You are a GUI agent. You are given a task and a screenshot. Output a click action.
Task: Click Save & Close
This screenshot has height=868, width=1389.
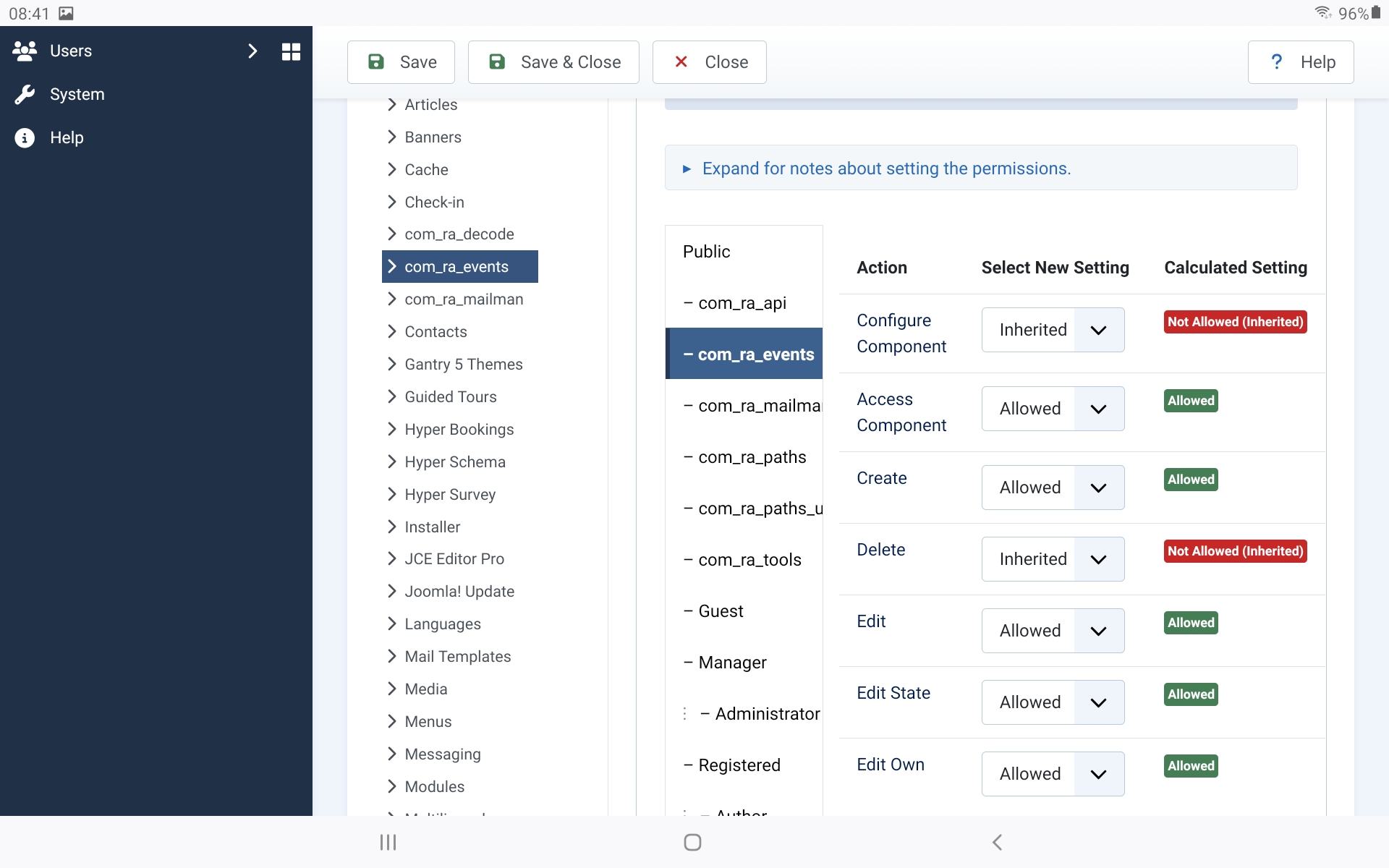pos(553,62)
